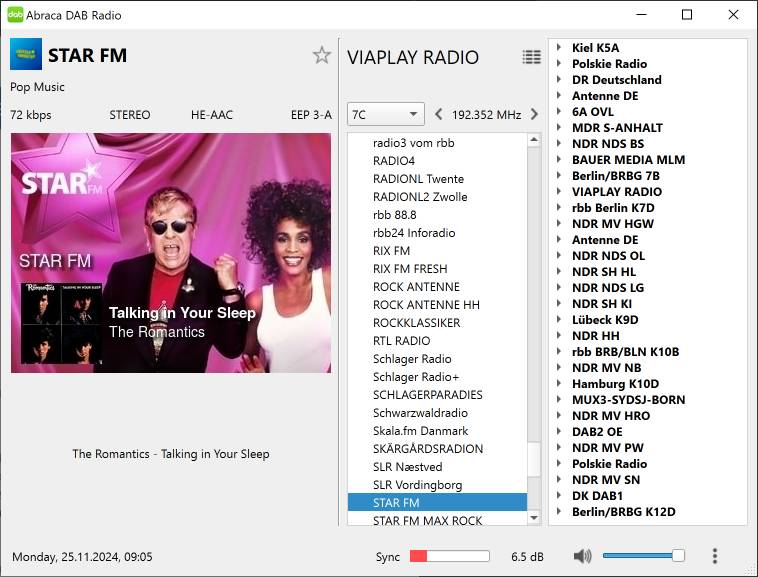This screenshot has height=577, width=758.
Task: Open the three-dot options menu
Action: [x=714, y=556]
